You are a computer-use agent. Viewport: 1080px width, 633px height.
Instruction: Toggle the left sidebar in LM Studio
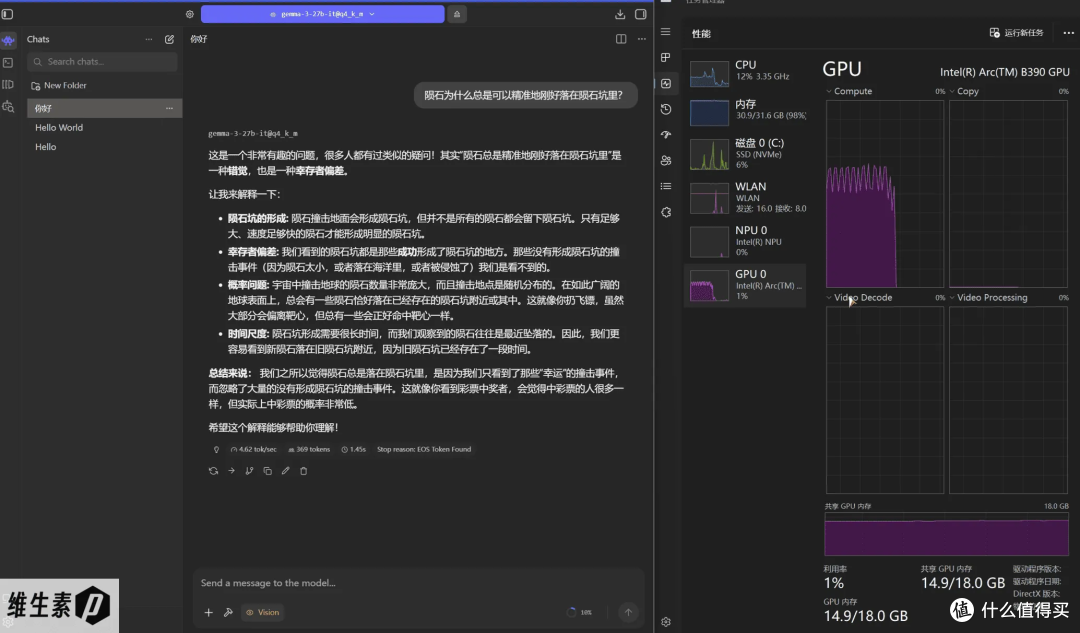click(8, 14)
